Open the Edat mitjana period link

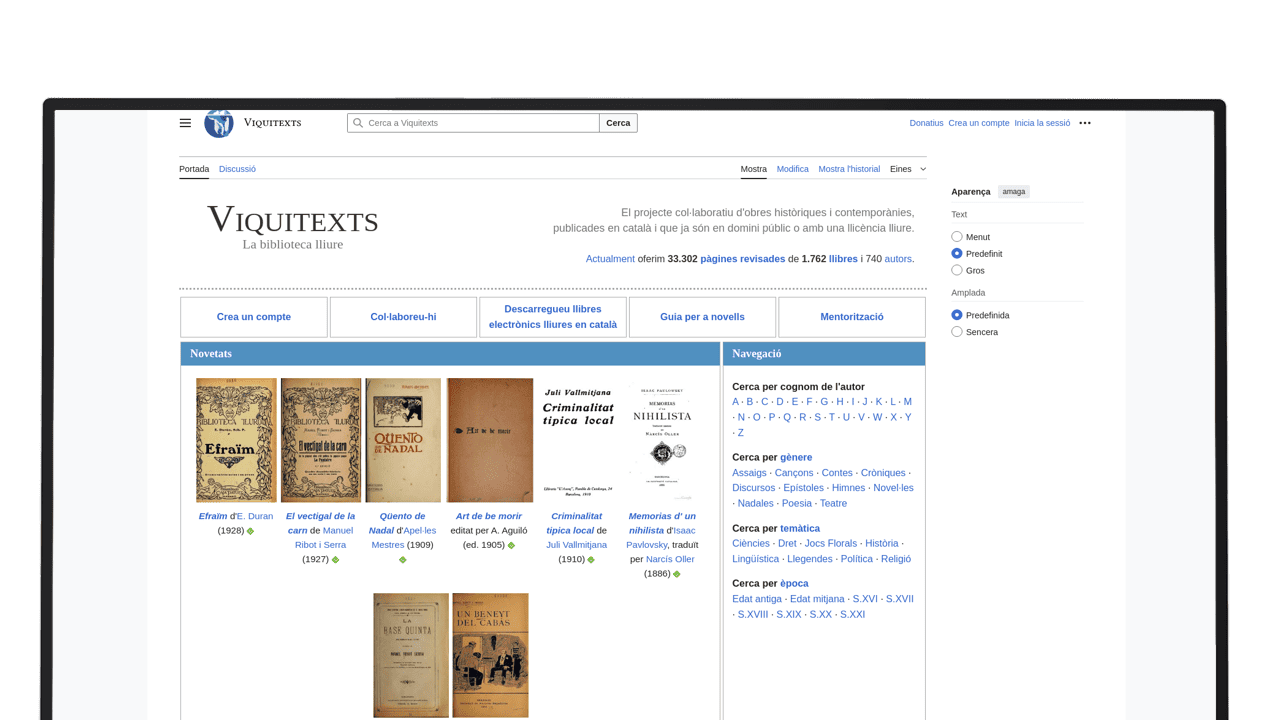pos(817,599)
